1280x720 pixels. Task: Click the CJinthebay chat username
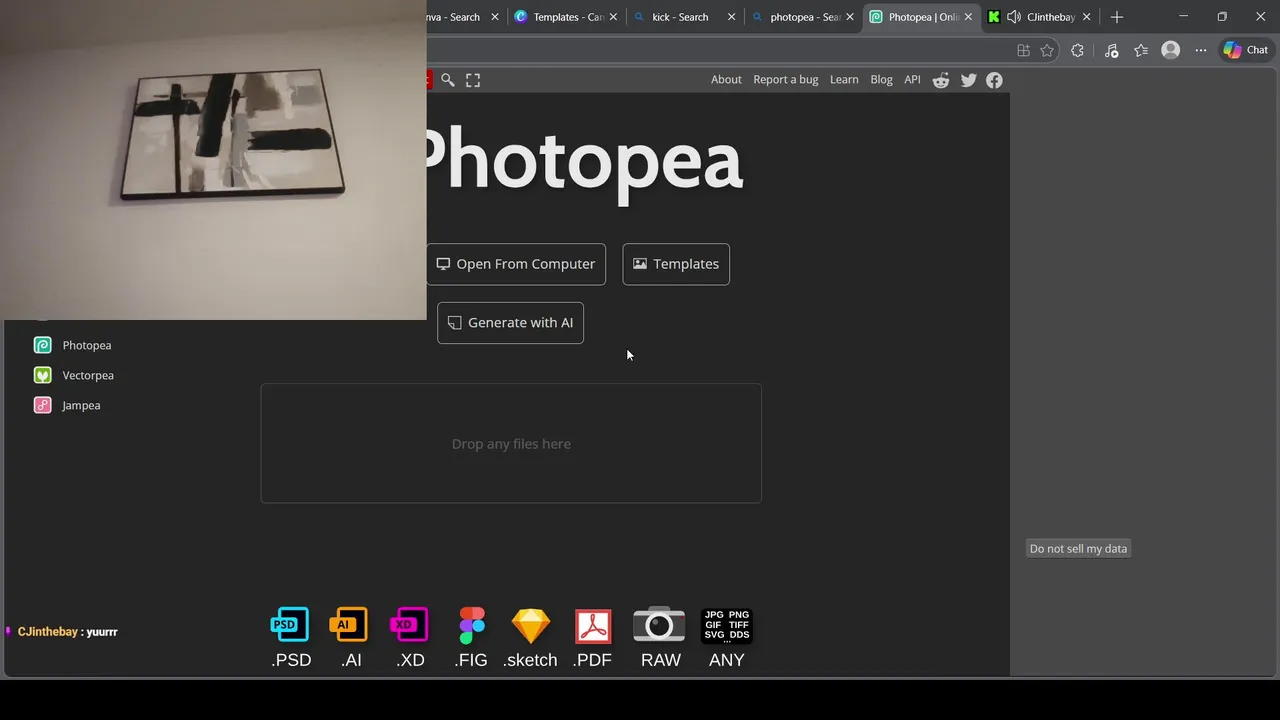(x=47, y=632)
